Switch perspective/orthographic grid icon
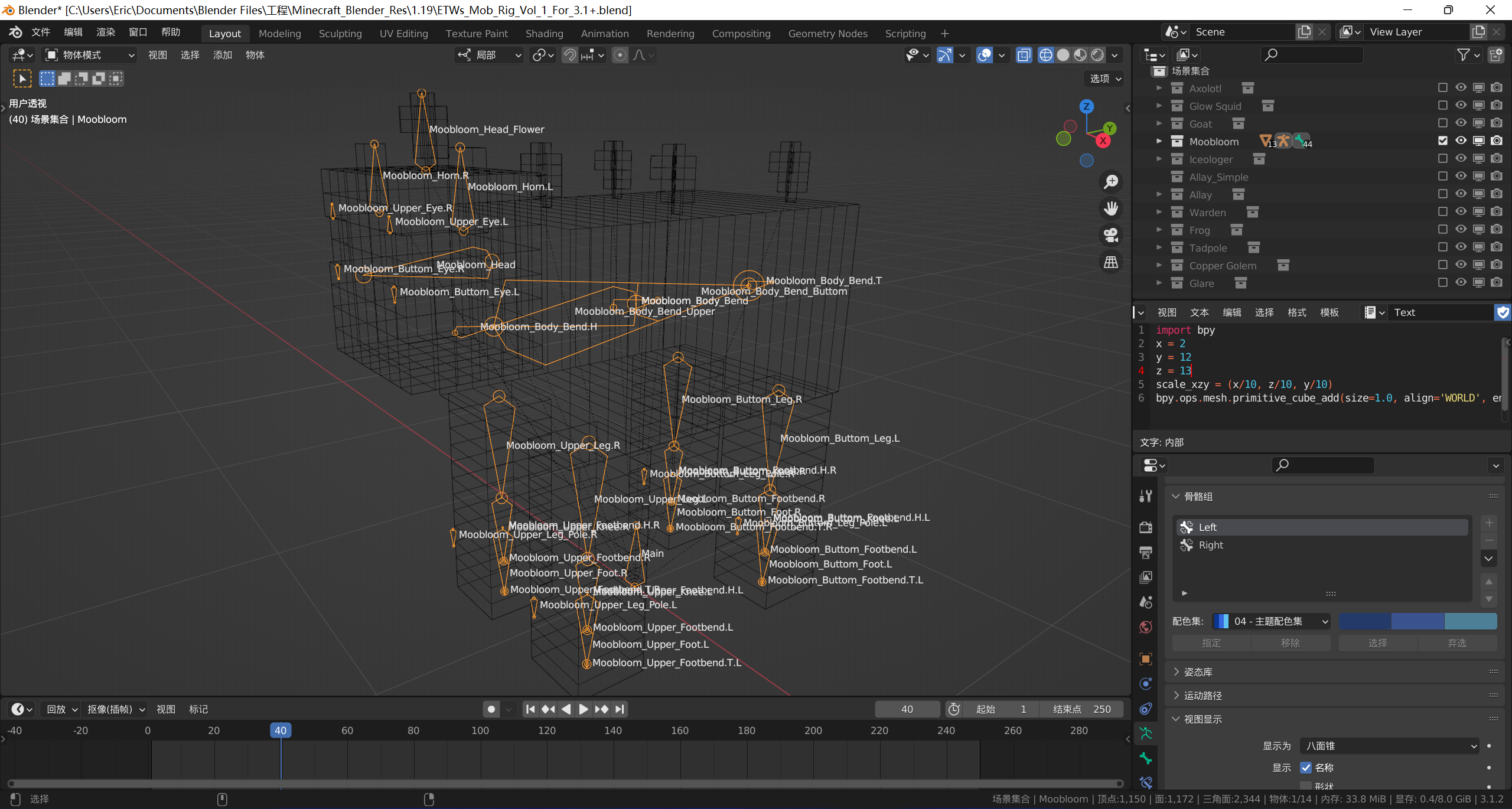This screenshot has width=1512, height=809. (x=1111, y=262)
